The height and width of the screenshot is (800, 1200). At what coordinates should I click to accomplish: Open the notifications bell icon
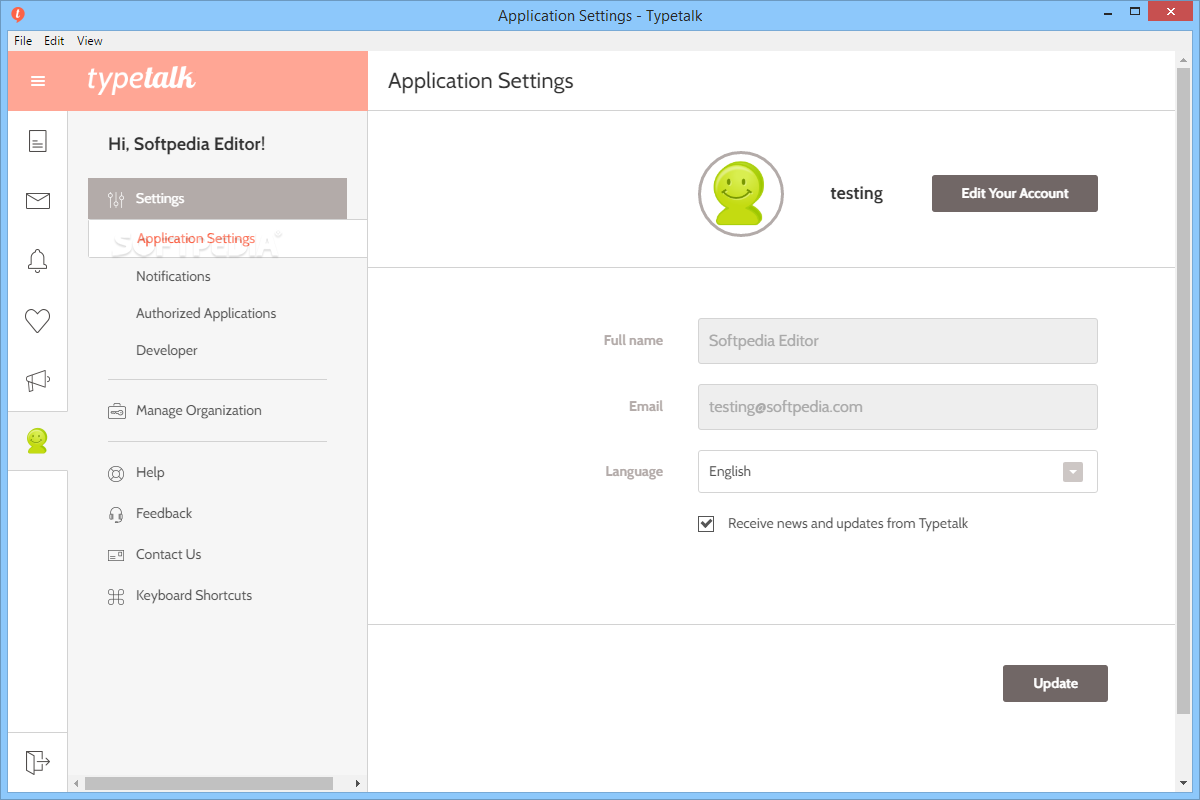pos(38,261)
